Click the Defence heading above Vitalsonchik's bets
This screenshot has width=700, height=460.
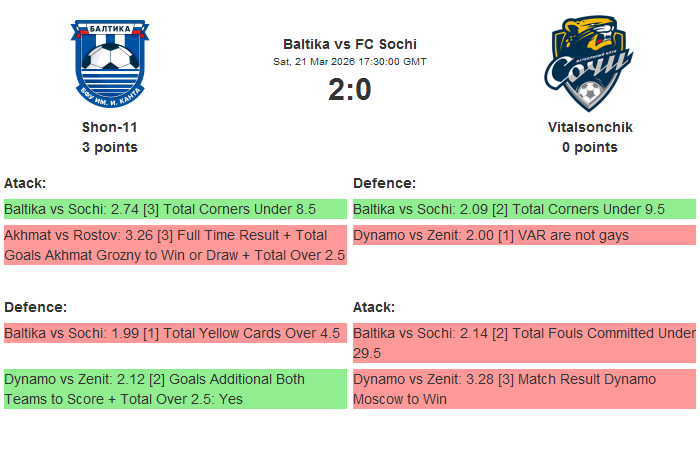[x=384, y=183]
